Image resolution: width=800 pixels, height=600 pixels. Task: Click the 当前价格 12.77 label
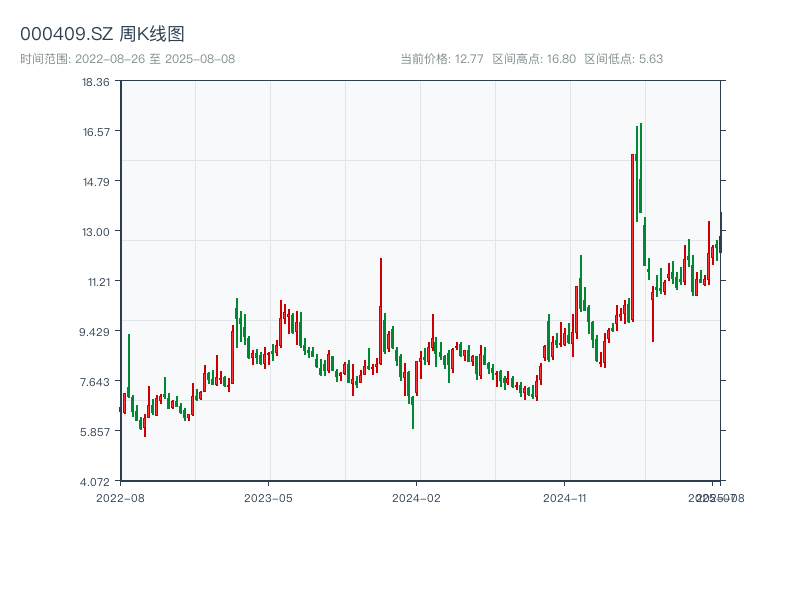point(441,59)
